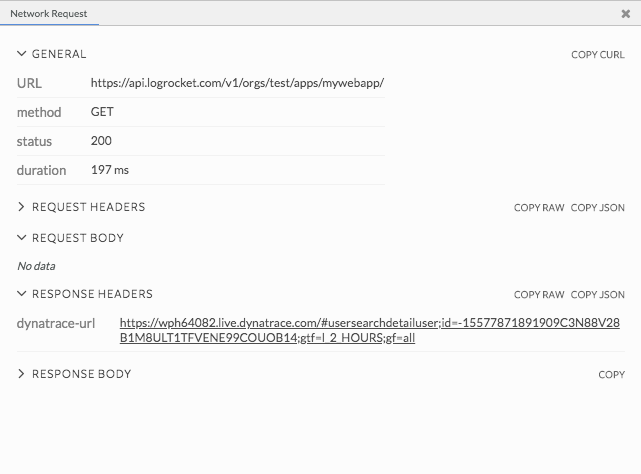Click the 200 status value

101,141
